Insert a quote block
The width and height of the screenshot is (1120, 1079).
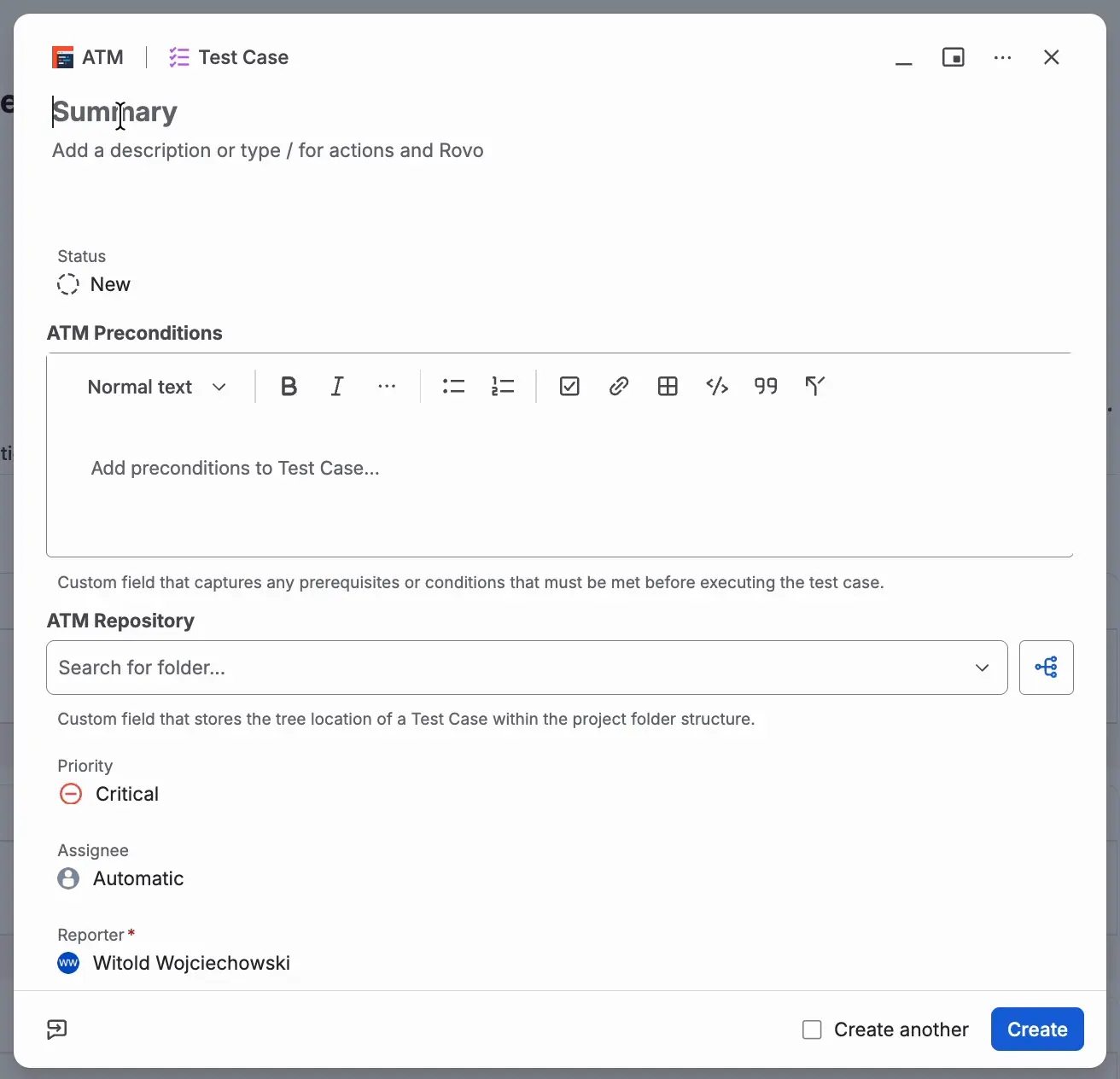(766, 387)
